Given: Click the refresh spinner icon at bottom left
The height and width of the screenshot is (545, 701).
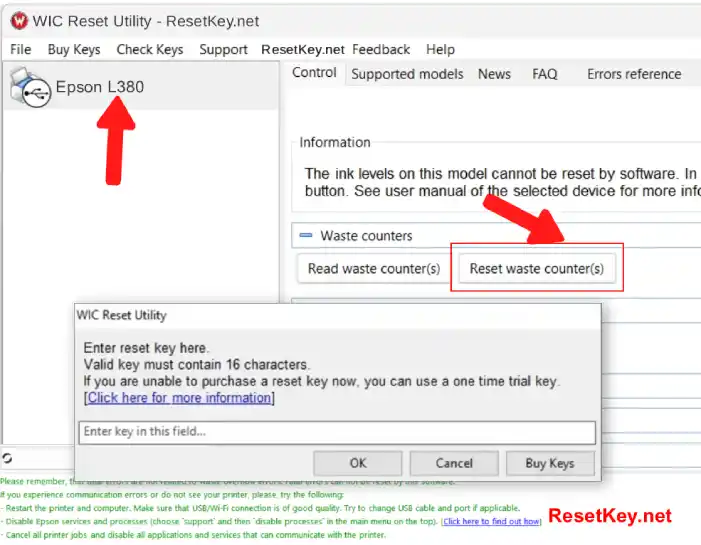Looking at the screenshot, I should [x=7, y=458].
